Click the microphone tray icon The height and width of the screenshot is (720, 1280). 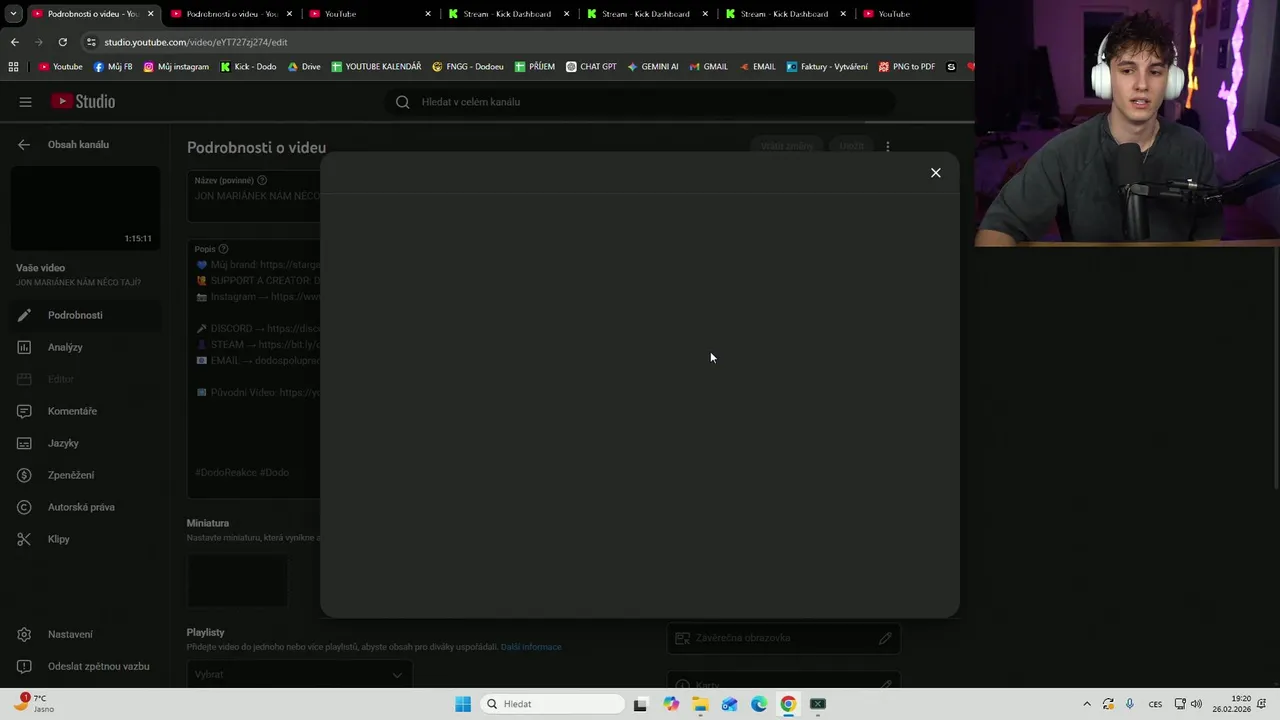coord(1130,704)
